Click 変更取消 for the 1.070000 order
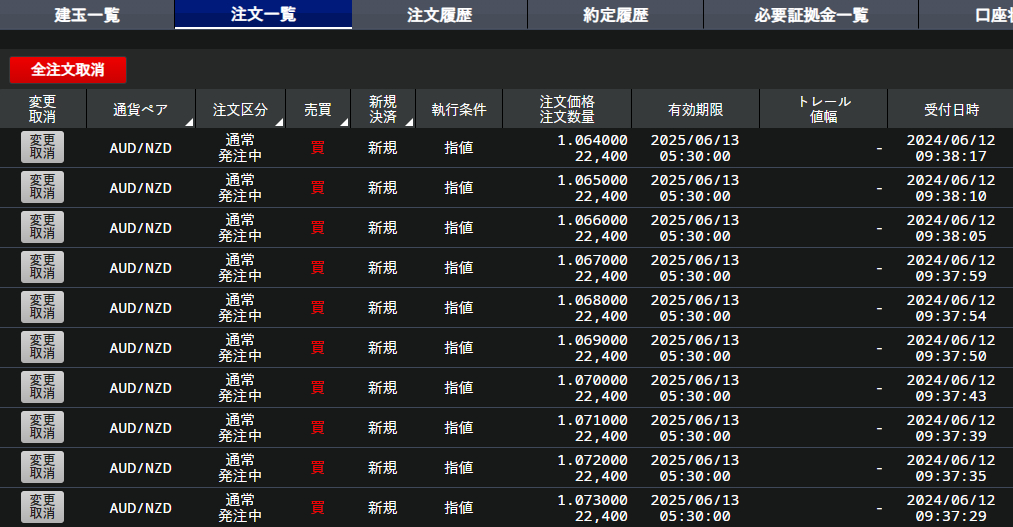Screen dimensions: 1013x527 pyautogui.click(x=43, y=388)
